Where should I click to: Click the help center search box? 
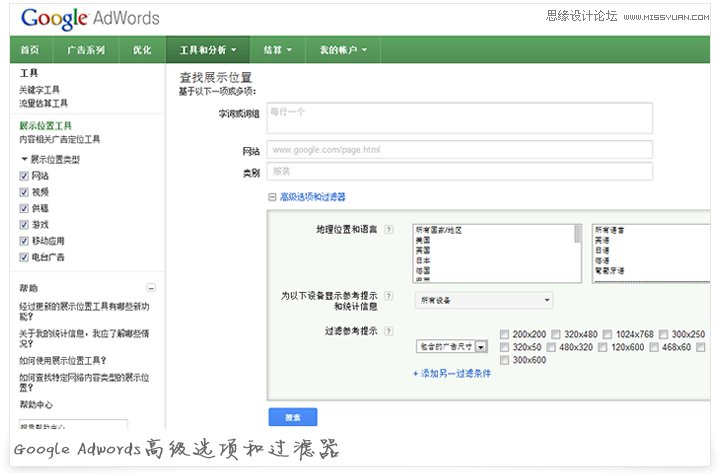pyautogui.click(x=73, y=424)
